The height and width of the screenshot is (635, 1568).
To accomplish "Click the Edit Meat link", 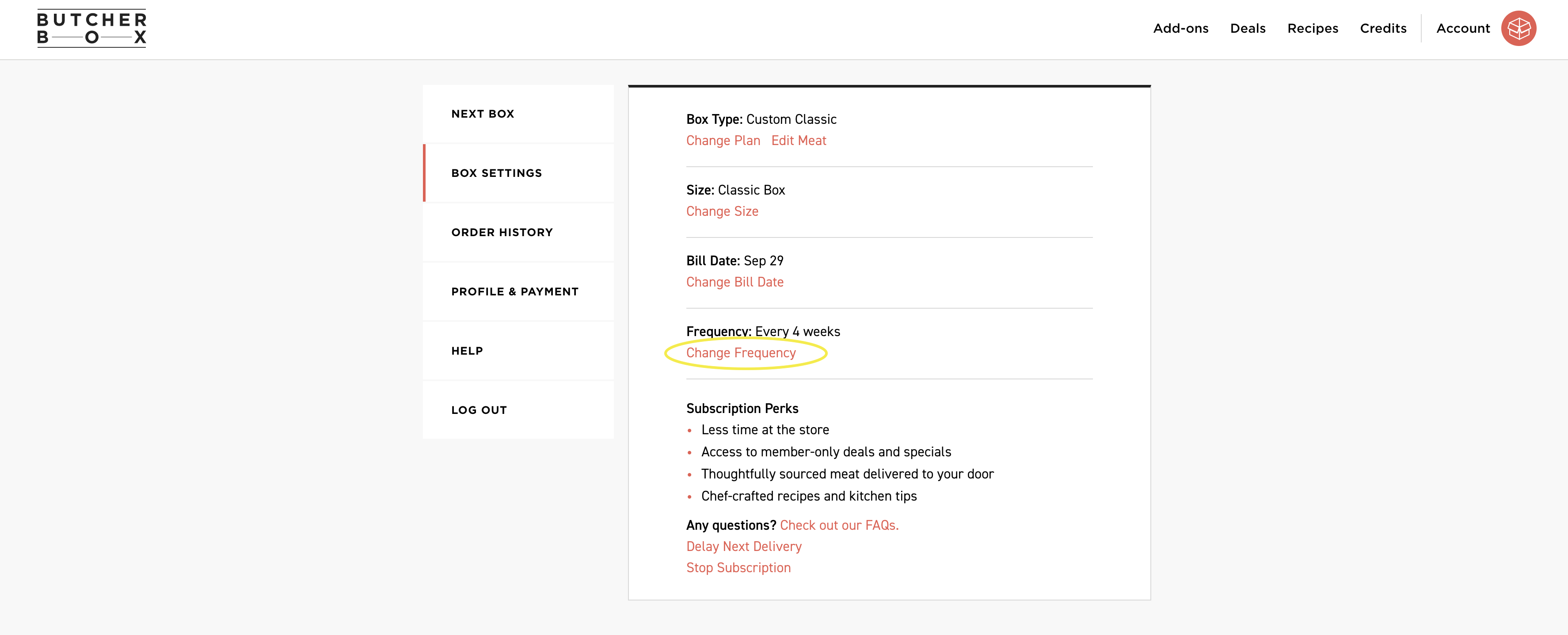I will pos(799,141).
